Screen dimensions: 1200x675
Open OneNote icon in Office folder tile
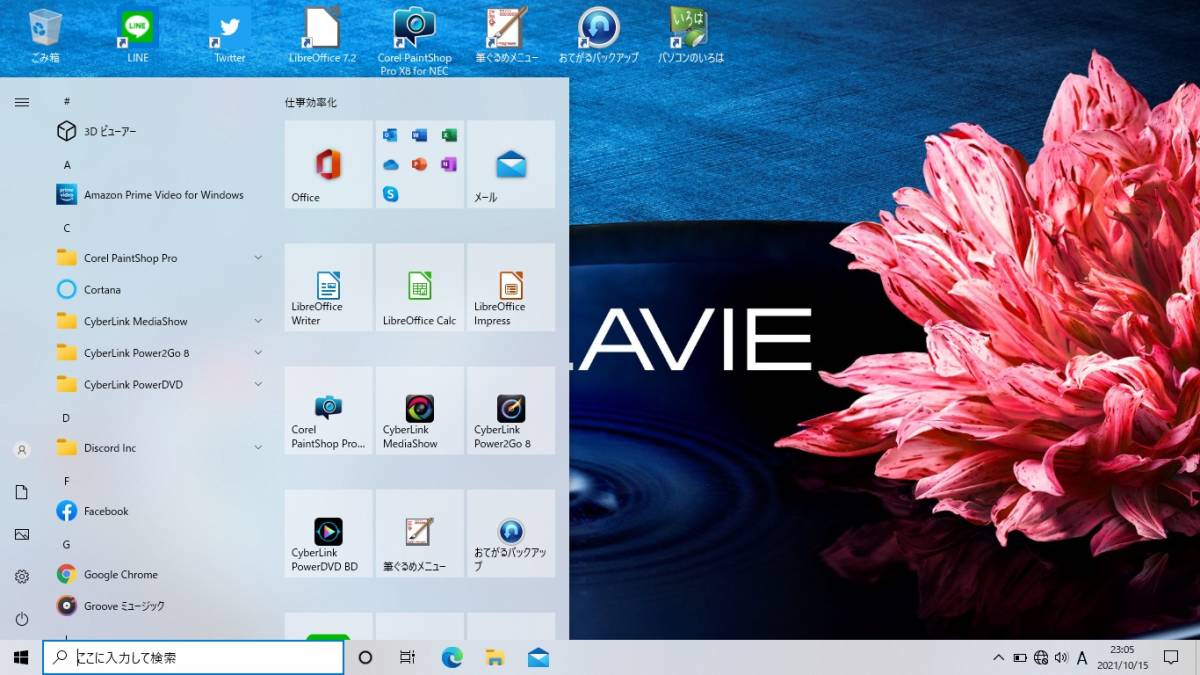click(449, 164)
